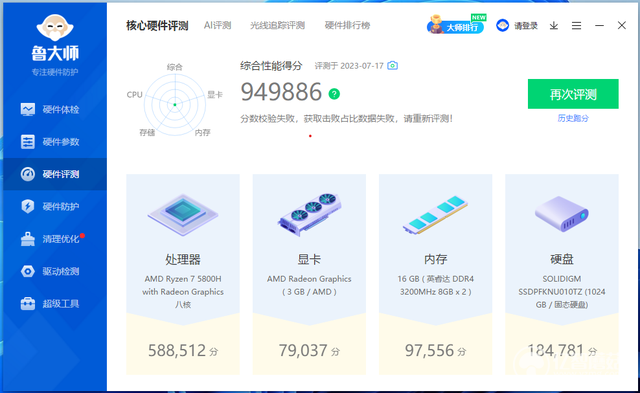Screen dimensions: 640x393
Task: Open 硬件排行榜 tab
Action: pos(347,25)
